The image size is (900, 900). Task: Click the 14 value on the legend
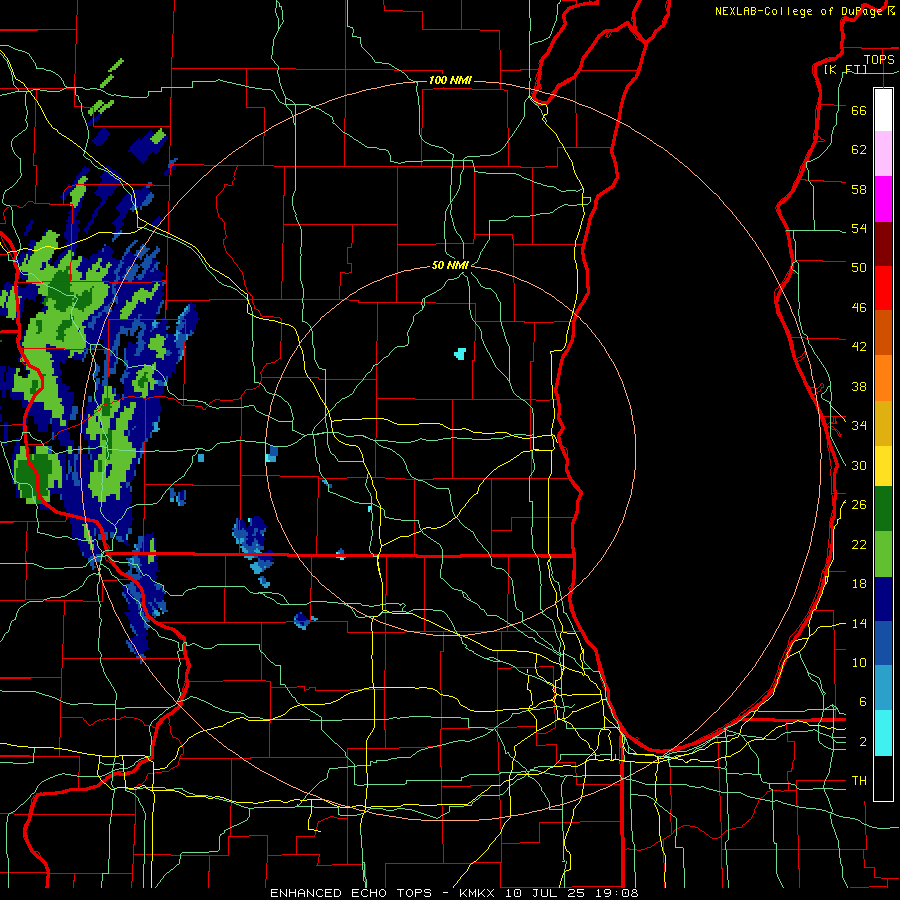click(859, 623)
